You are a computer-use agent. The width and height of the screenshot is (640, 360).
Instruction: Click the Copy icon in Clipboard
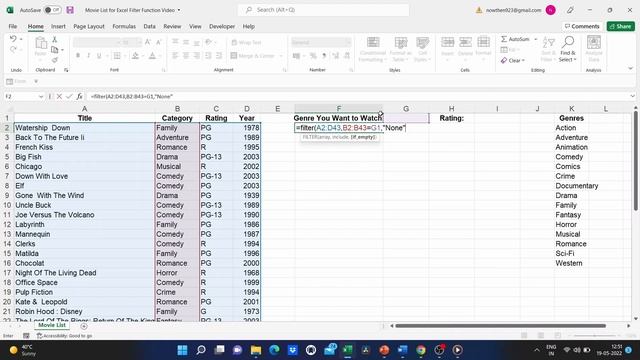click(x=55, y=50)
